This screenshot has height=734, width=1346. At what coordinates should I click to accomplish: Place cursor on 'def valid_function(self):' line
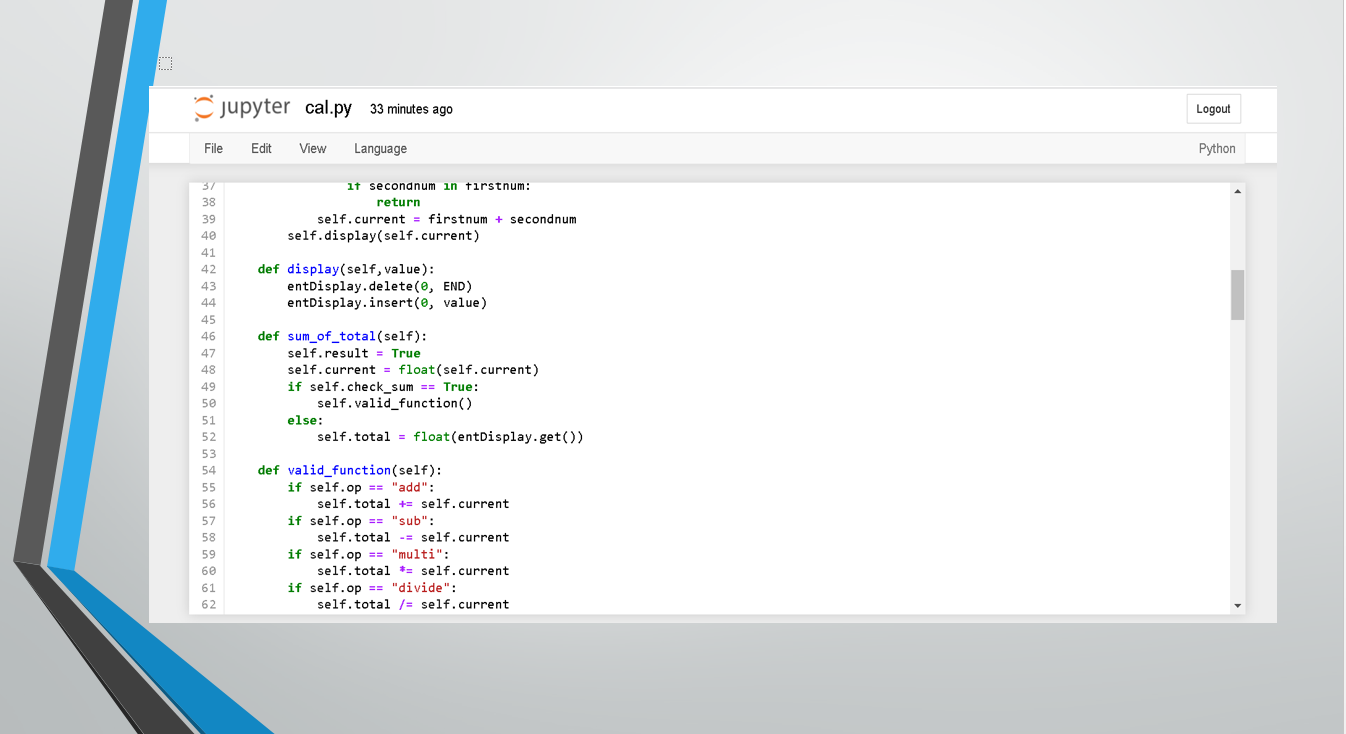click(x=350, y=470)
